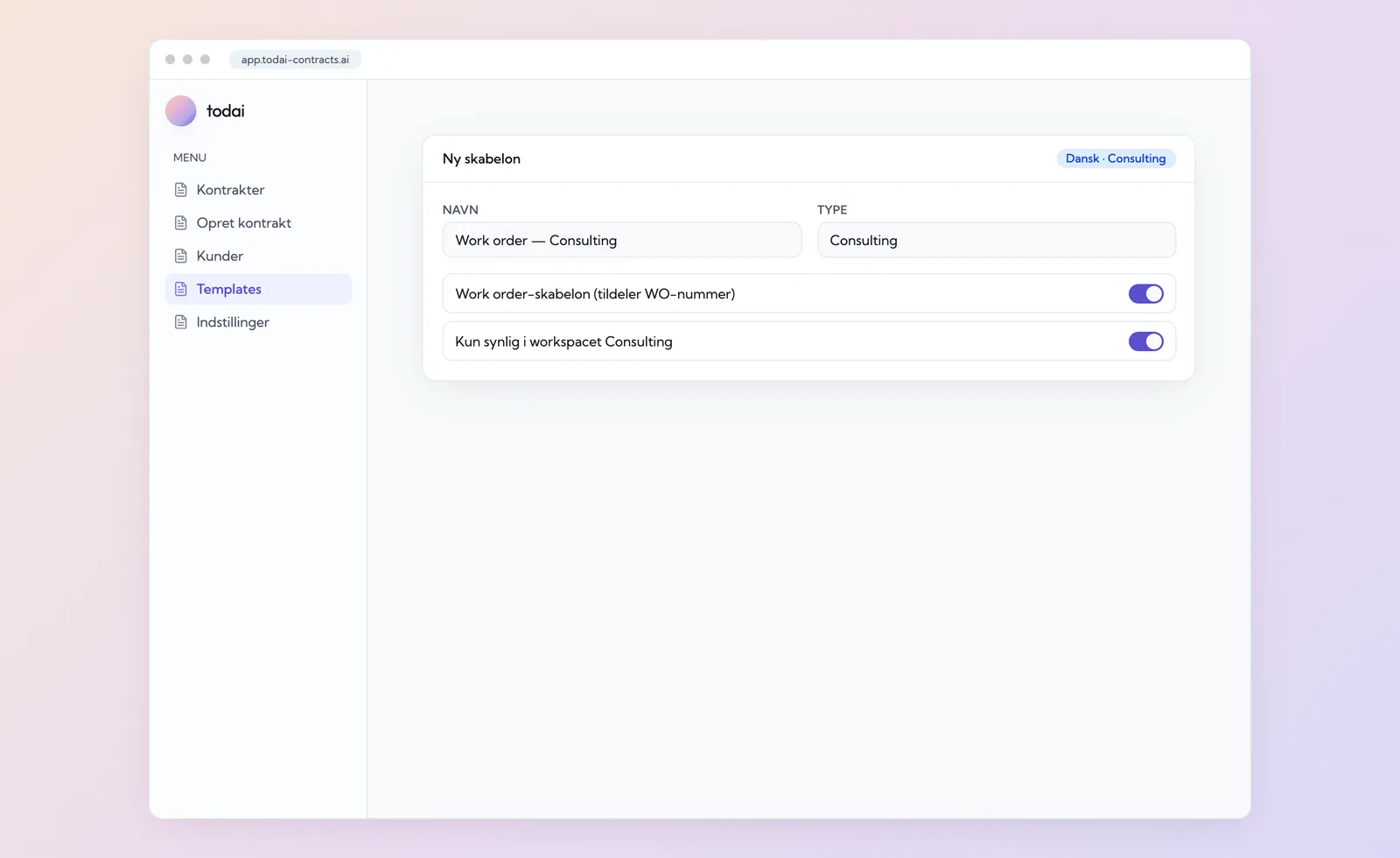The width and height of the screenshot is (1400, 858).
Task: Click the document icon beside Kontrakter
Action: 181,190
